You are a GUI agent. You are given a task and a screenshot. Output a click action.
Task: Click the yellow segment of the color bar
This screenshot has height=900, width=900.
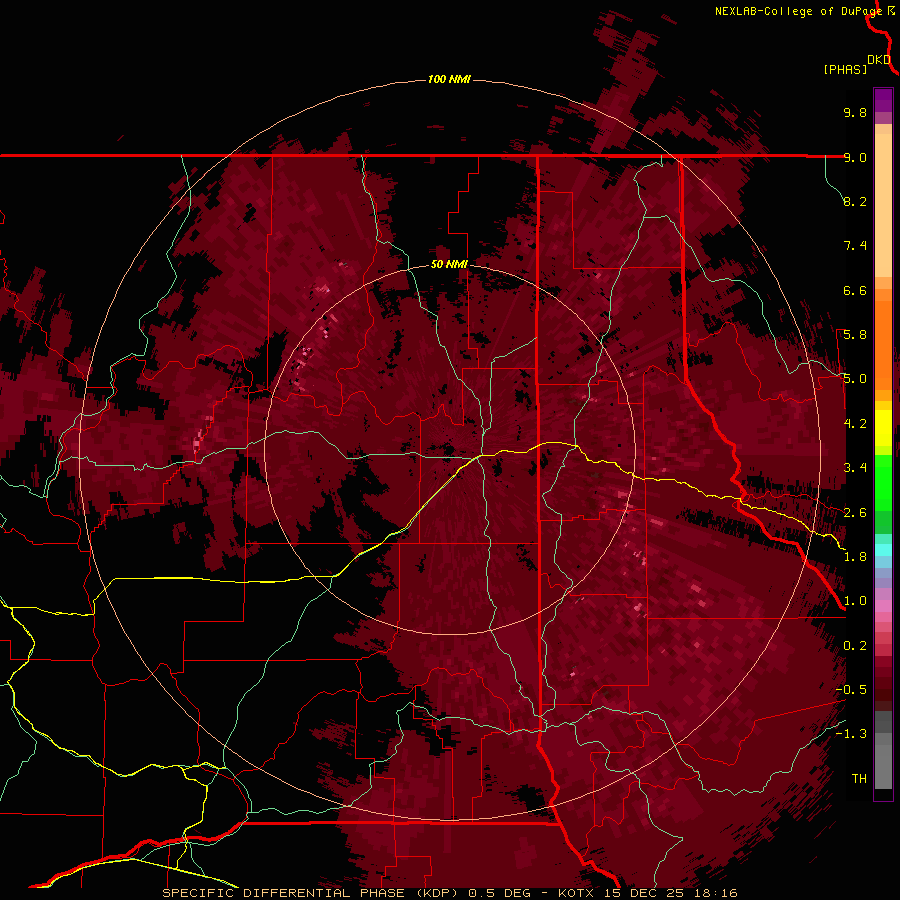[x=883, y=428]
